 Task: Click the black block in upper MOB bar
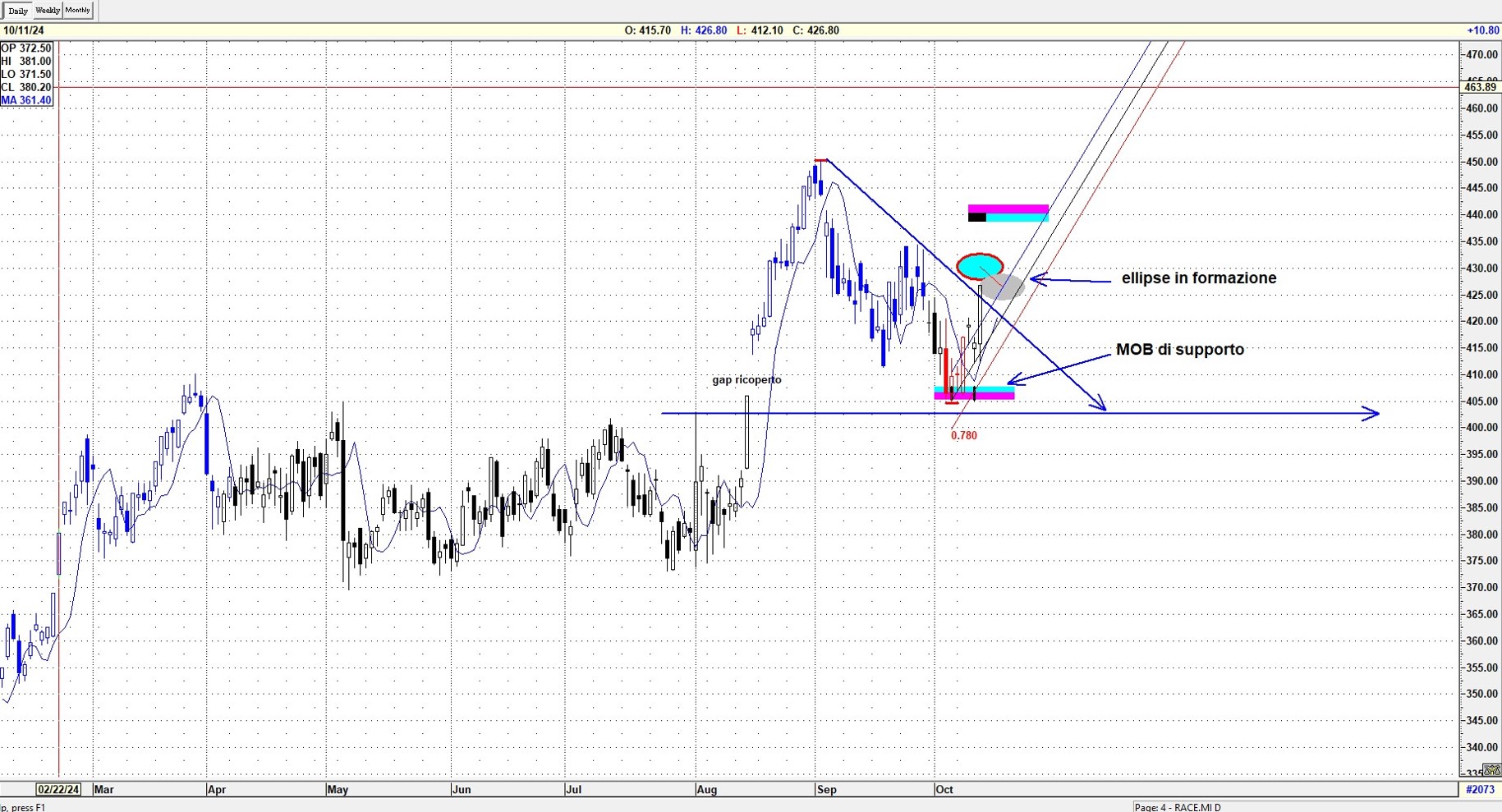coord(976,218)
